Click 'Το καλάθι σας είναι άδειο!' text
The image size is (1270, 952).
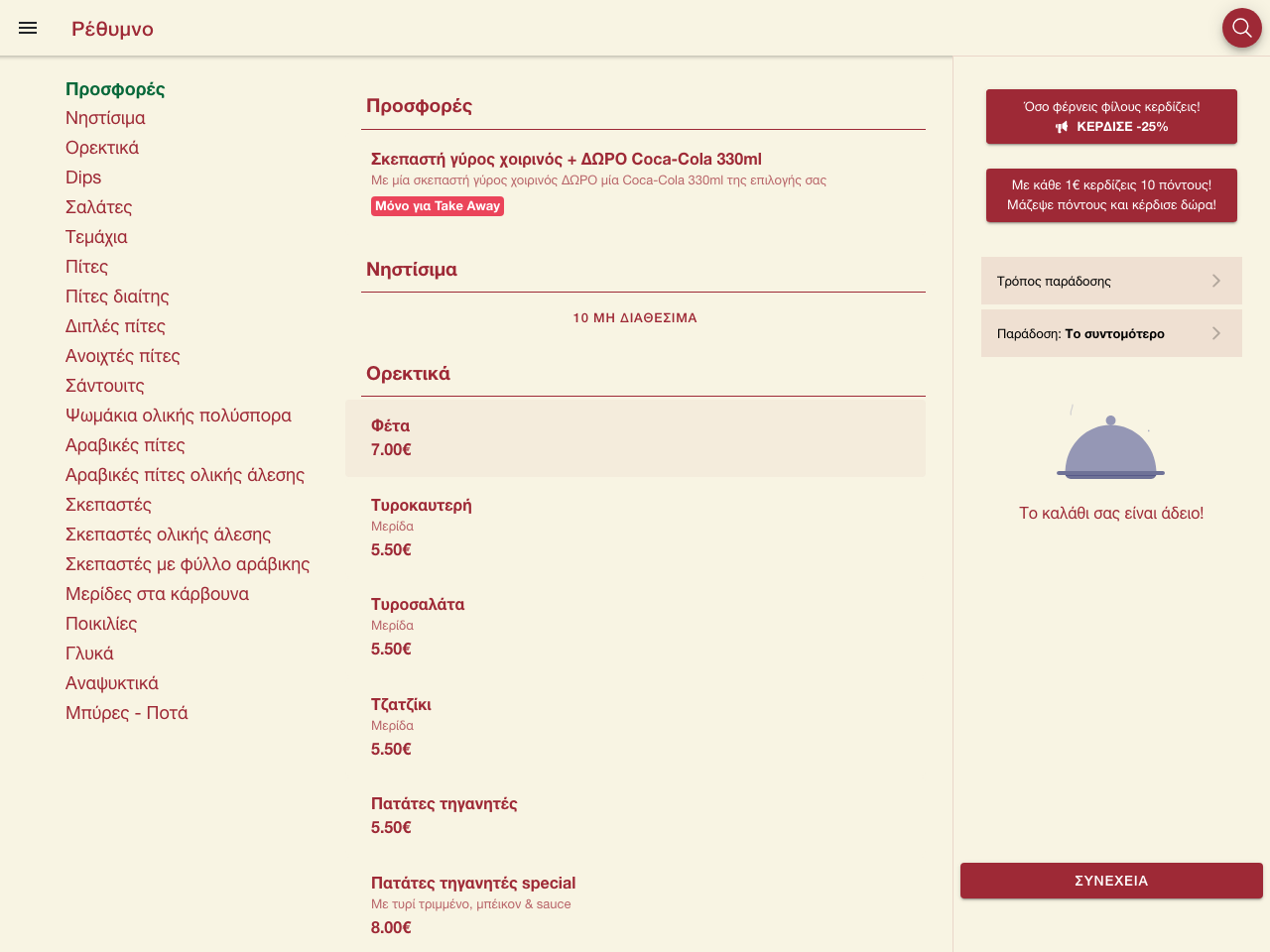coord(1111,514)
